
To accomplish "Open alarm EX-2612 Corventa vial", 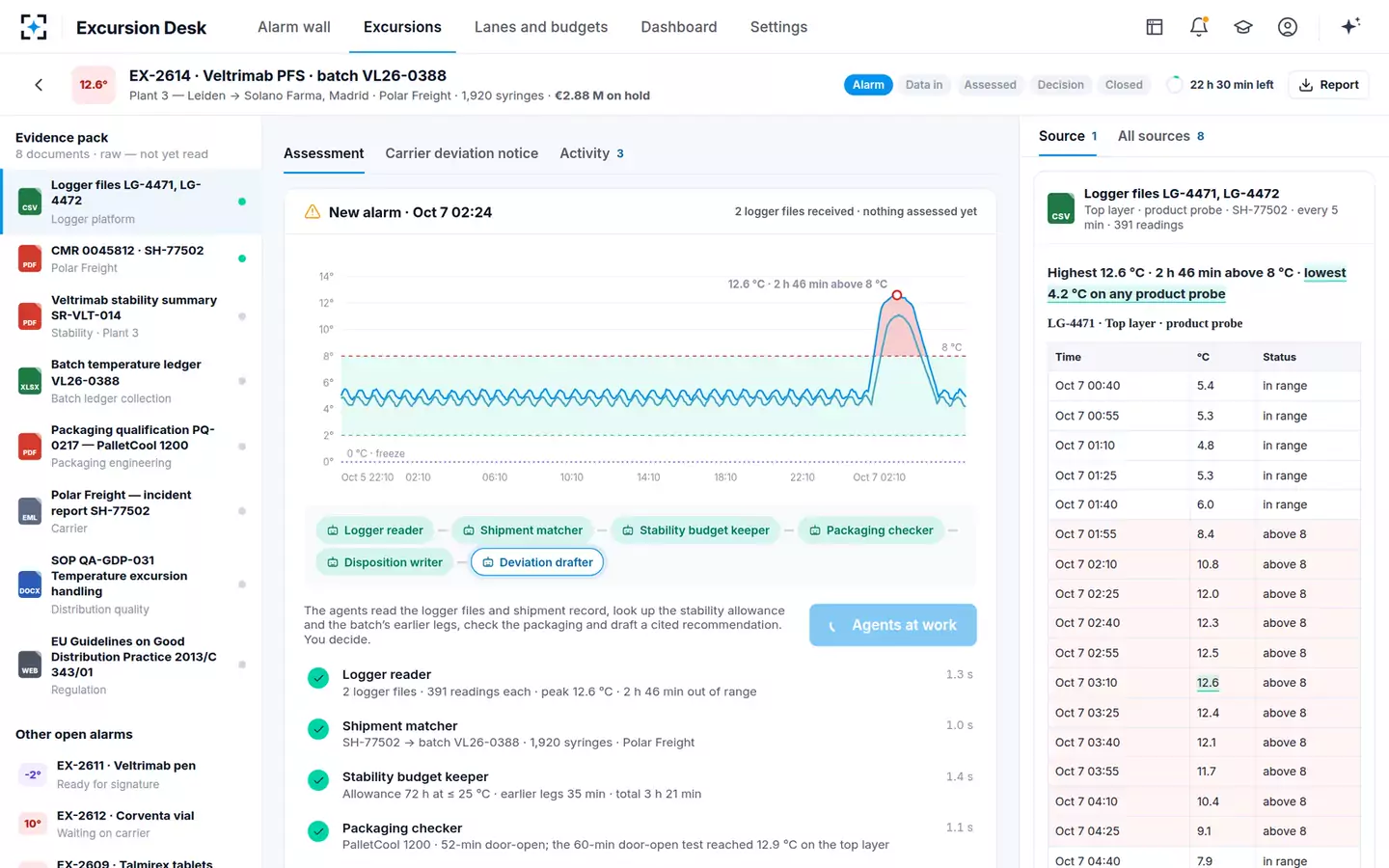I will coord(131,825).
